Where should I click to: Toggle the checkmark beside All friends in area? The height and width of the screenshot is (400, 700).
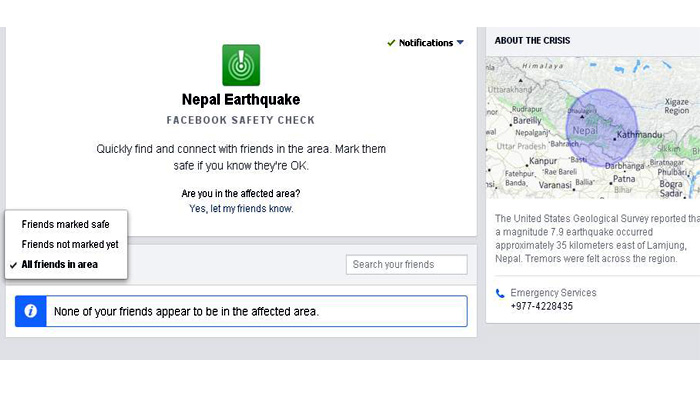[x=13, y=265]
